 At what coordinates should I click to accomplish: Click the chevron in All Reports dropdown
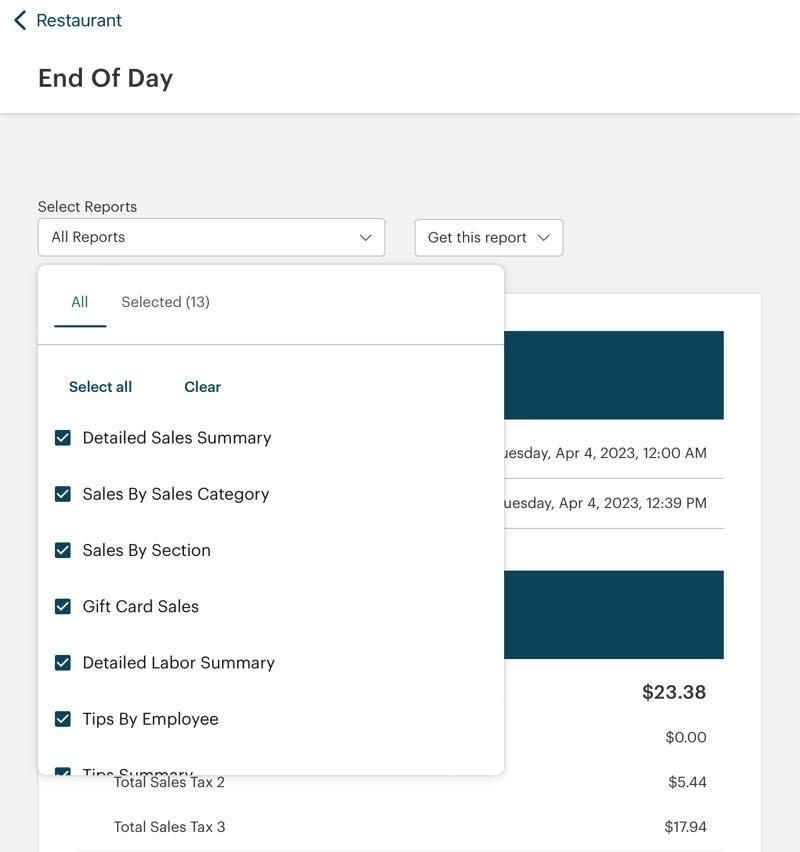click(365, 237)
